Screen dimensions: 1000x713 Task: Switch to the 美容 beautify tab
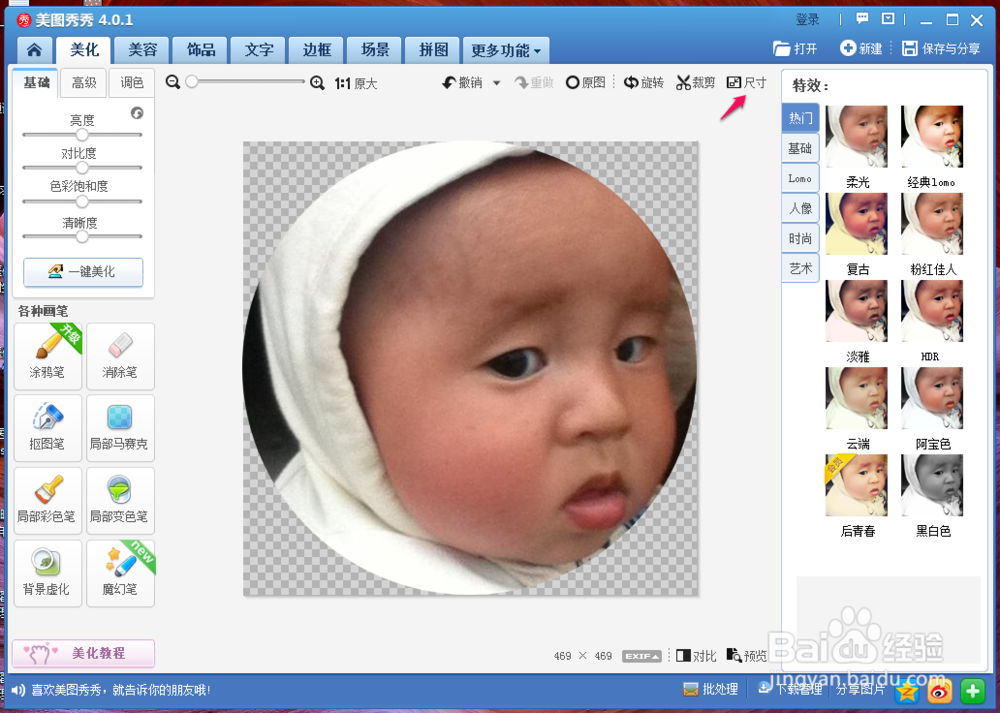[x=140, y=49]
